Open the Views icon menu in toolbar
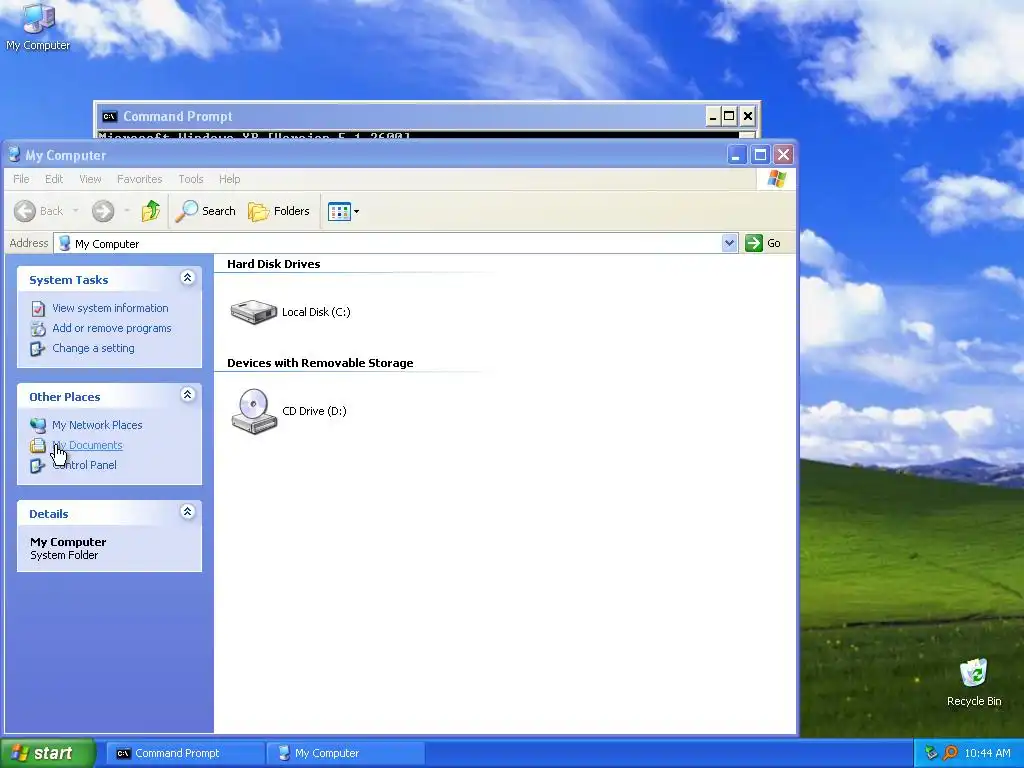This screenshot has width=1024, height=768. [344, 212]
